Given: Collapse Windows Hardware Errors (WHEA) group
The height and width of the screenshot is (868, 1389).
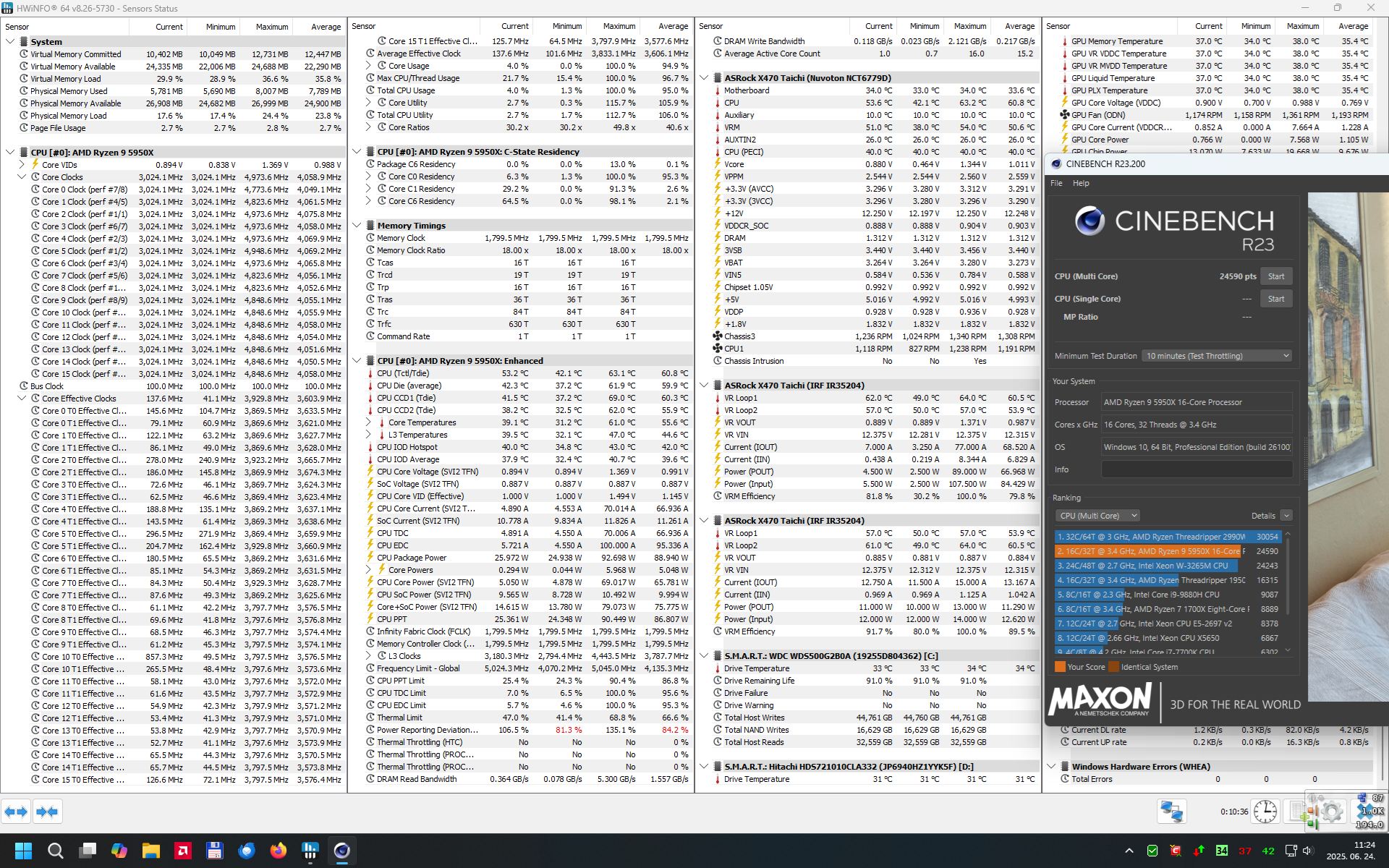Looking at the screenshot, I should pyautogui.click(x=1051, y=767).
